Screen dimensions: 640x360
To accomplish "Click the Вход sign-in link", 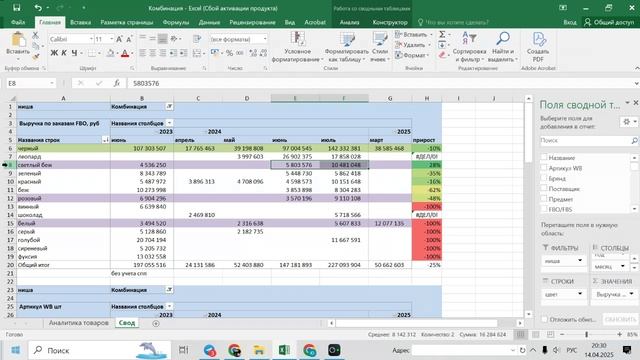I will pyautogui.click(x=570, y=22).
